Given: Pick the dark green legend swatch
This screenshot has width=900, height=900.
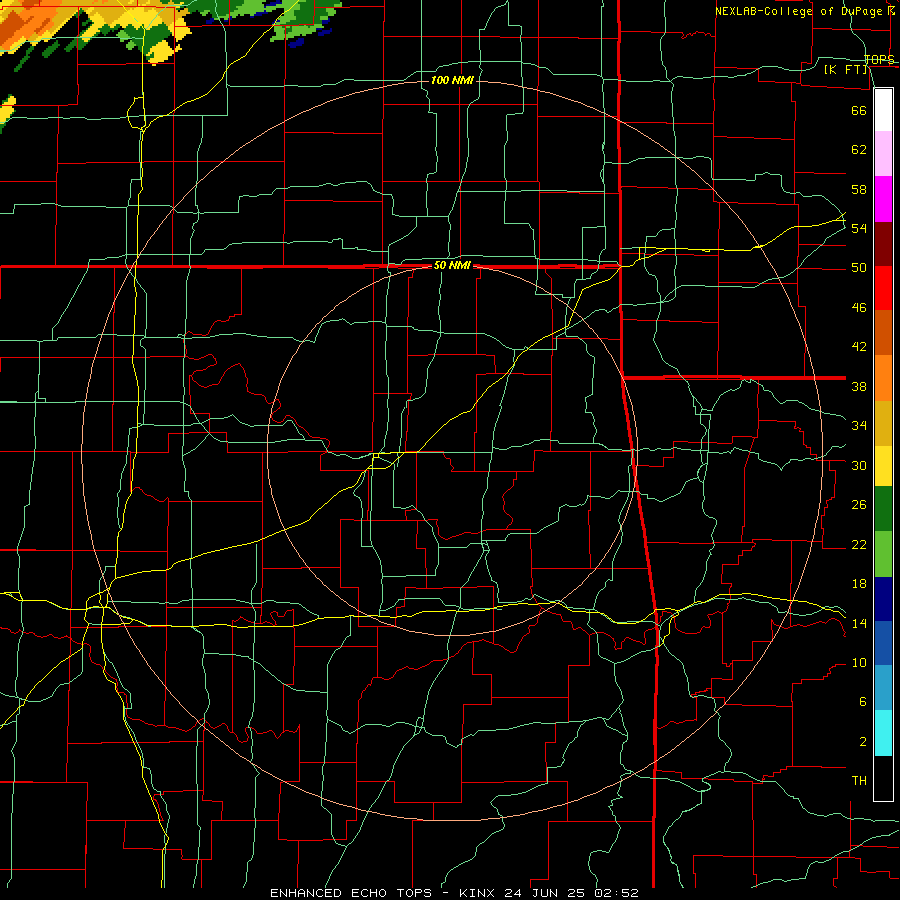Looking at the screenshot, I should click(883, 509).
